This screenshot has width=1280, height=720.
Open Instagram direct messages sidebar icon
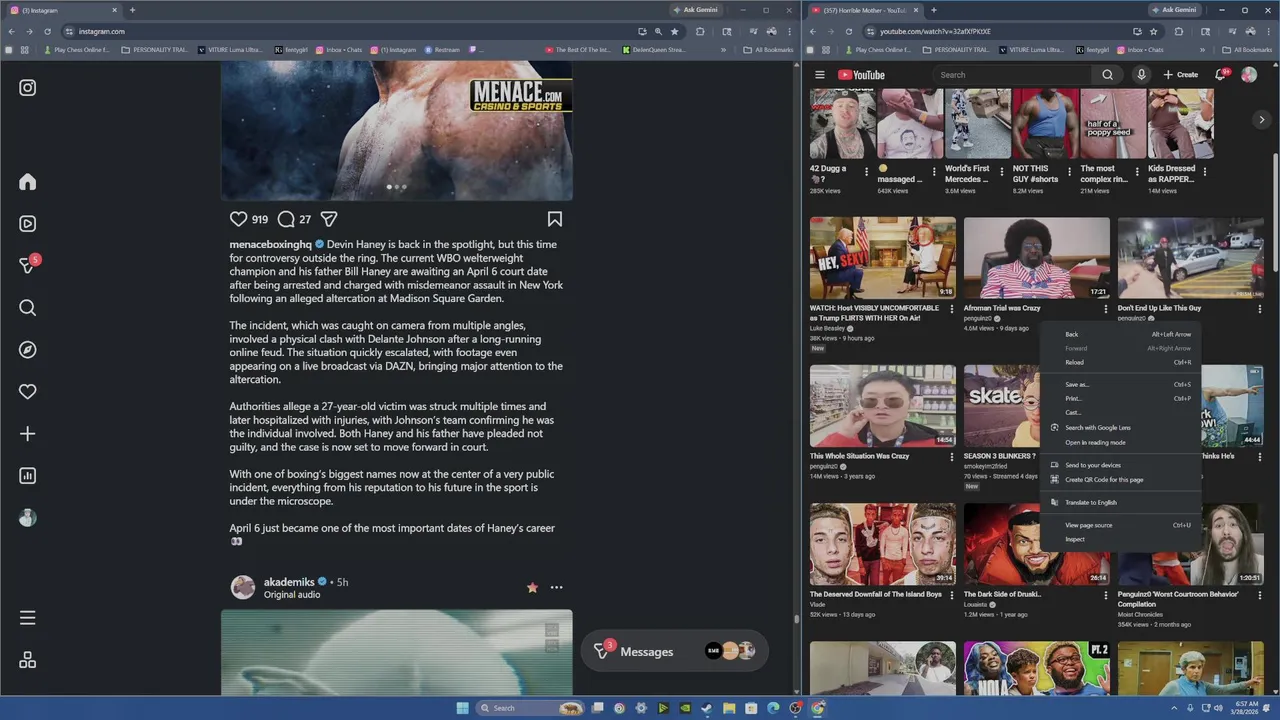tap(28, 265)
